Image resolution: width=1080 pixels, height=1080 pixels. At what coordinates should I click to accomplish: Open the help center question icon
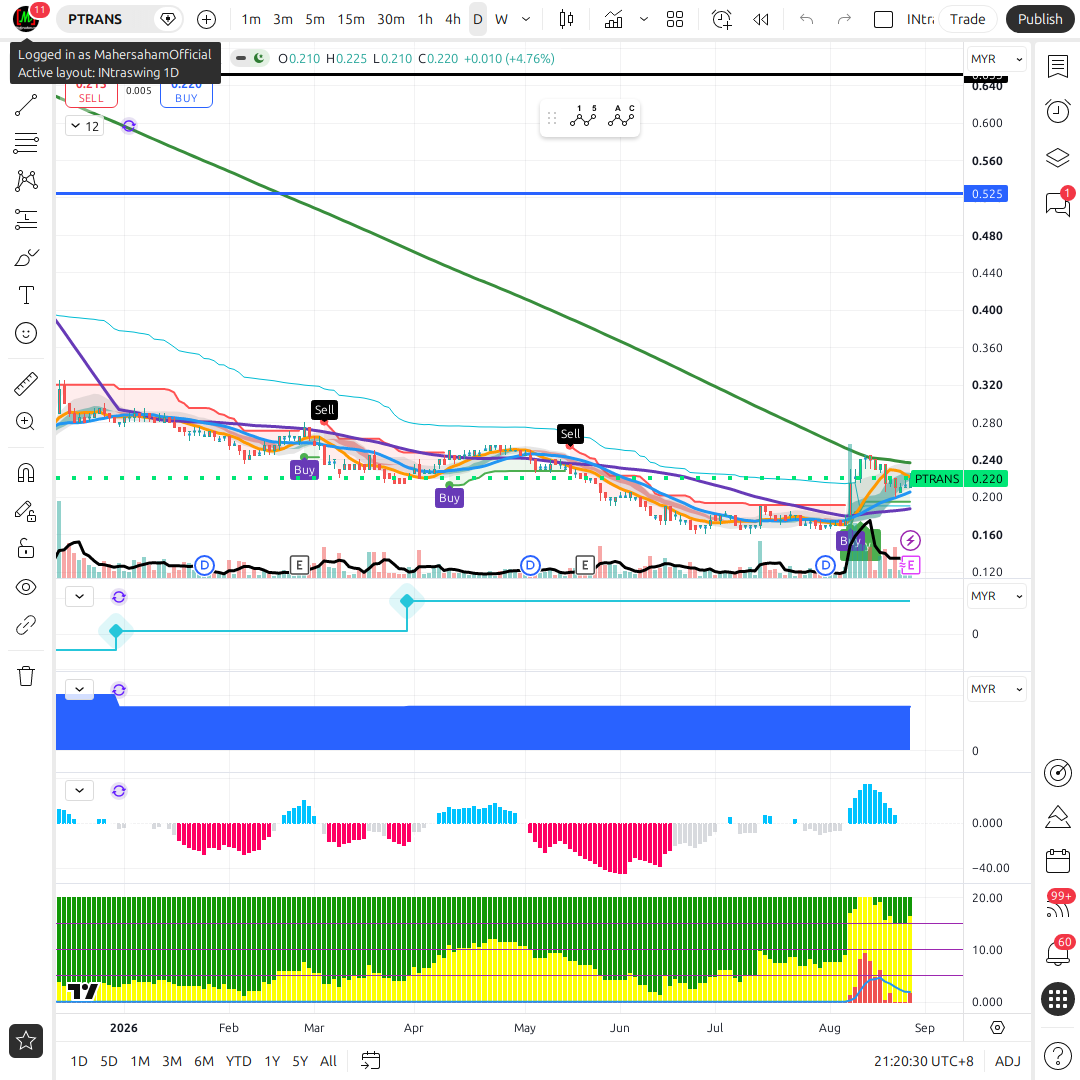click(x=1058, y=1055)
